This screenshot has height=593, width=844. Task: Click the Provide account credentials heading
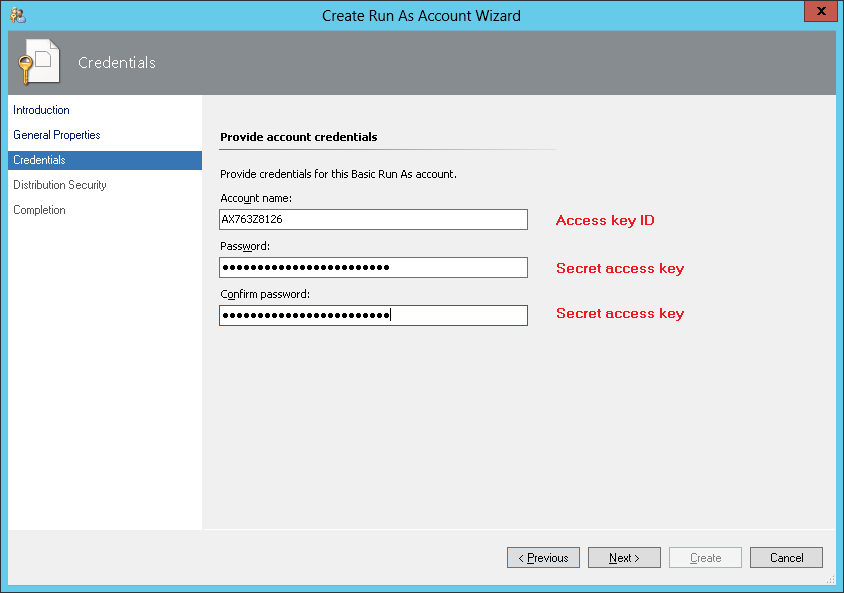[298, 137]
